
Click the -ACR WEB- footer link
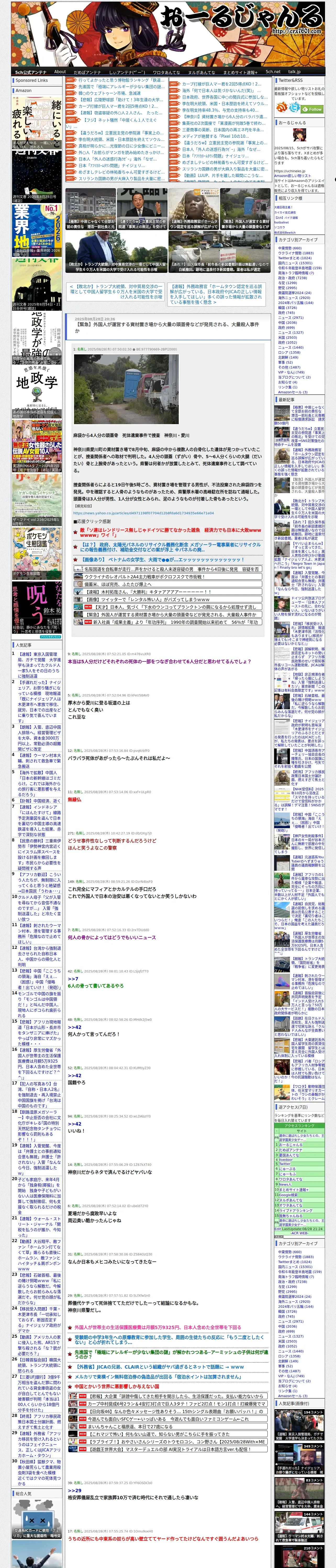[299, 1233]
